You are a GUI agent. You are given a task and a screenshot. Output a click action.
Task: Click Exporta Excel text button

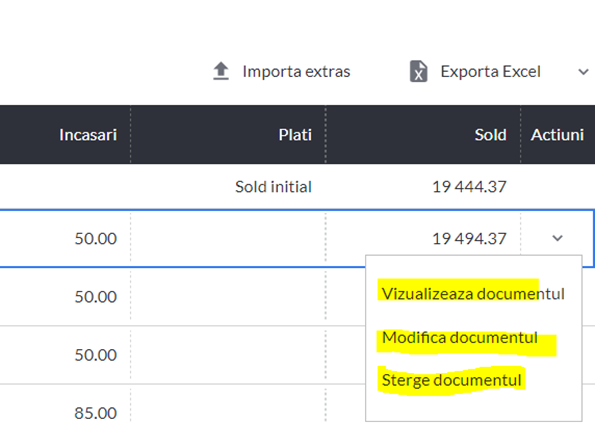[x=490, y=71]
